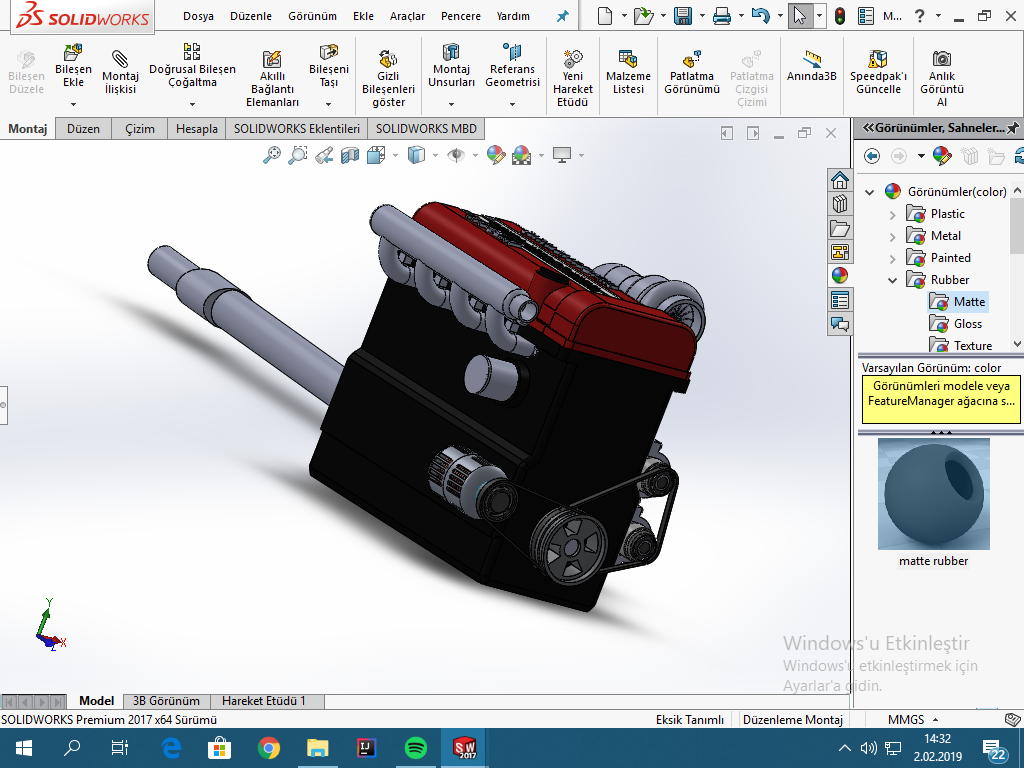This screenshot has width=1024, height=768.
Task: Open the MMGS unit system dropdown
Action: (x=913, y=719)
